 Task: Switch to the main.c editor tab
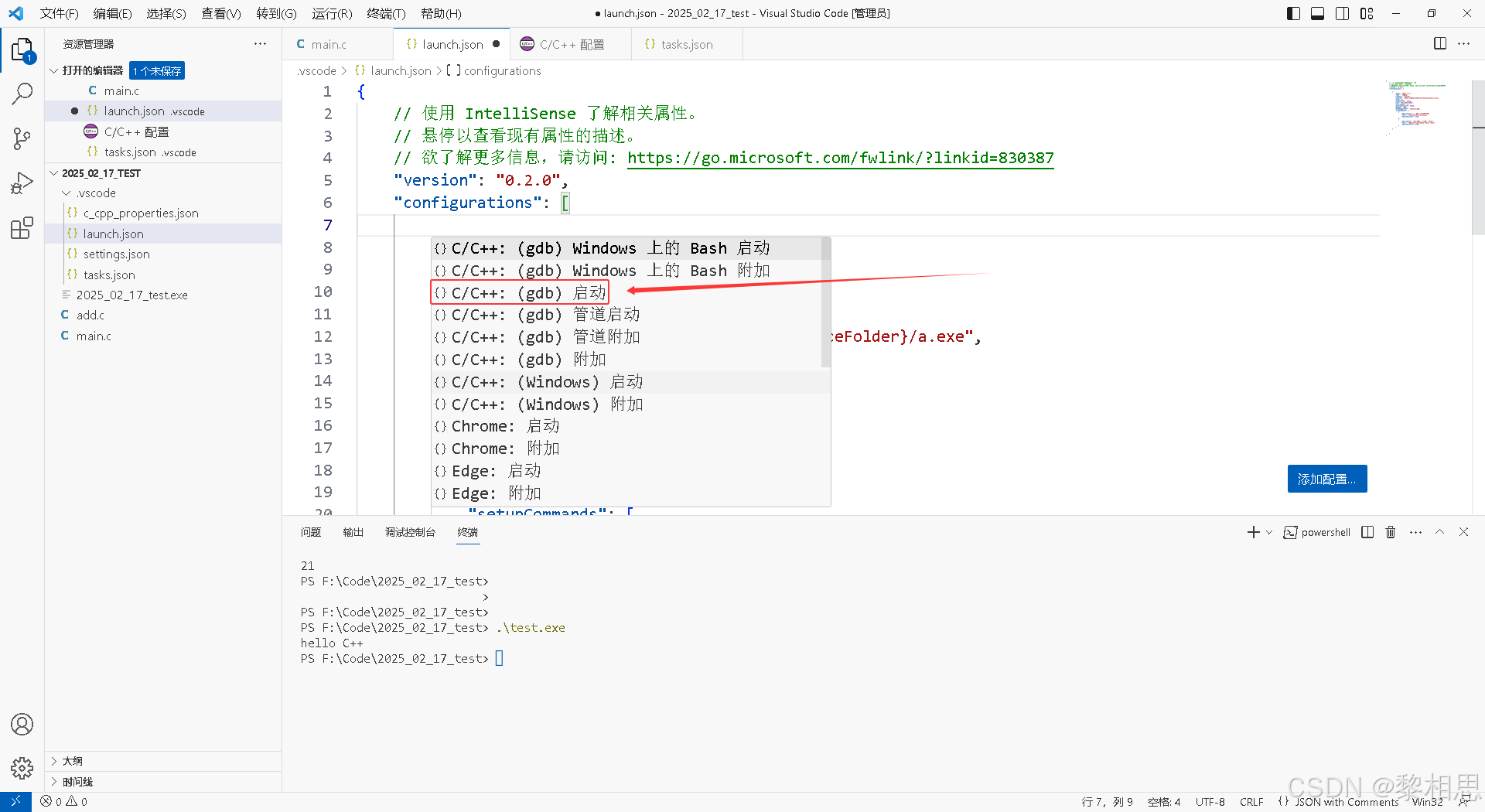tap(338, 44)
